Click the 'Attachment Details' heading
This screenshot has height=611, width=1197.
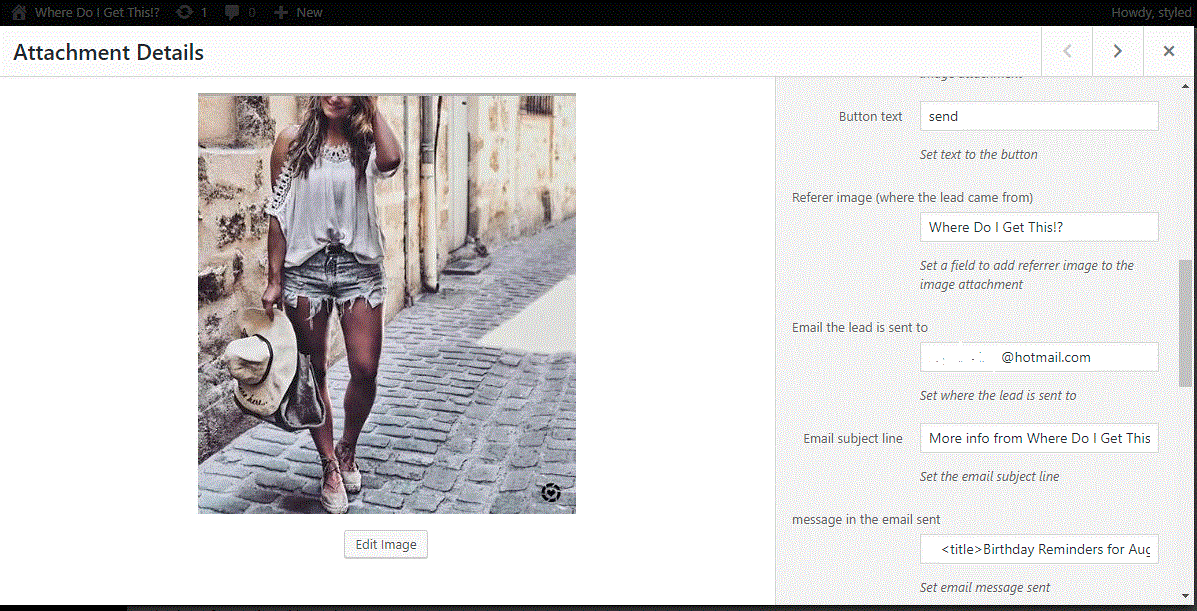coord(108,52)
